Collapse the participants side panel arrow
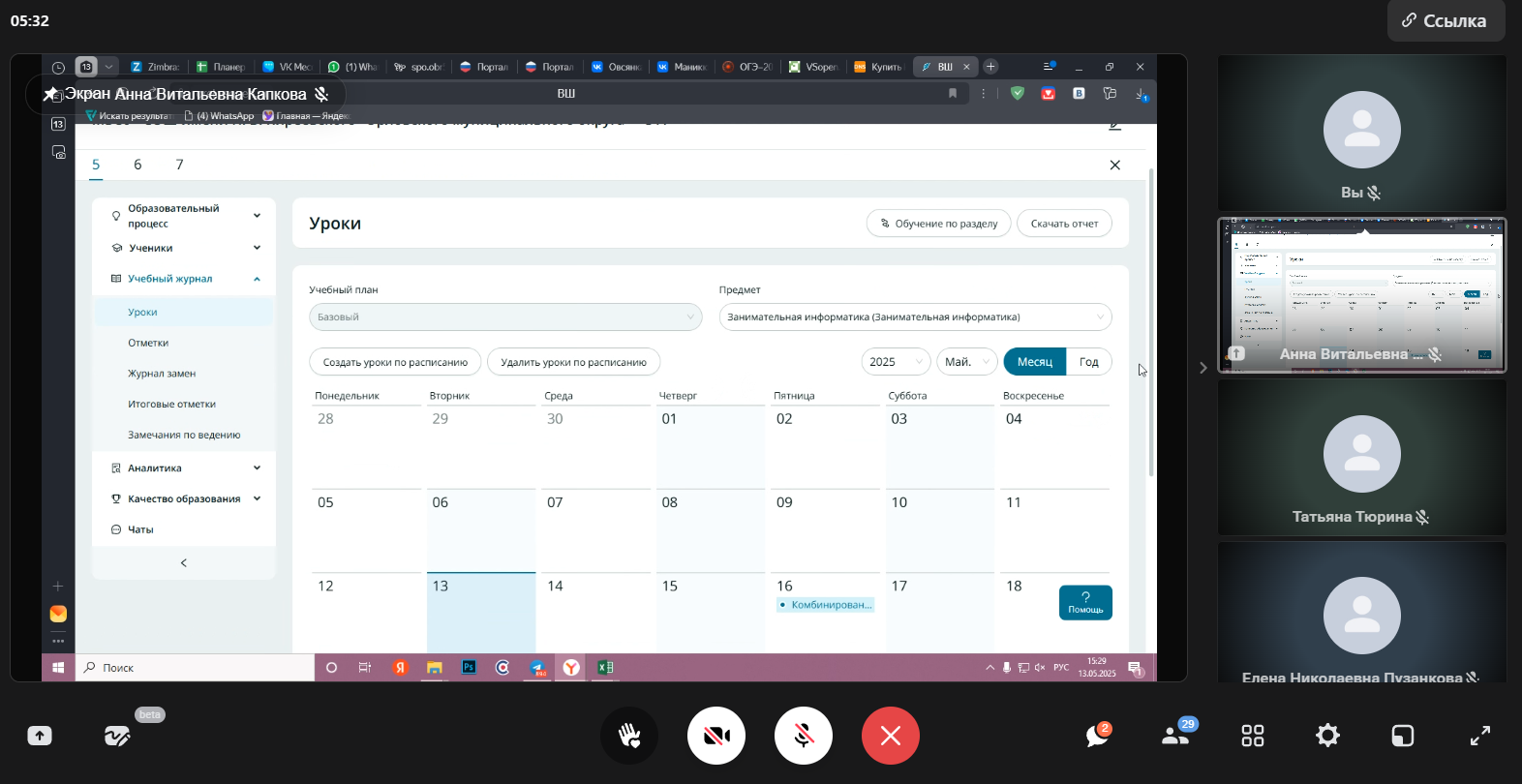Screen dimensions: 1522x784 [x=1203, y=368]
